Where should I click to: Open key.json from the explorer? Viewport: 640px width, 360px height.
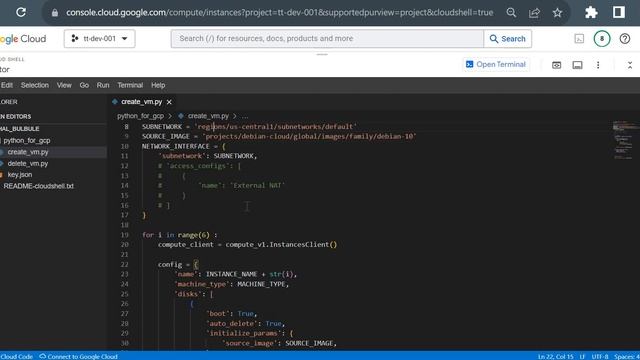tap(20, 175)
